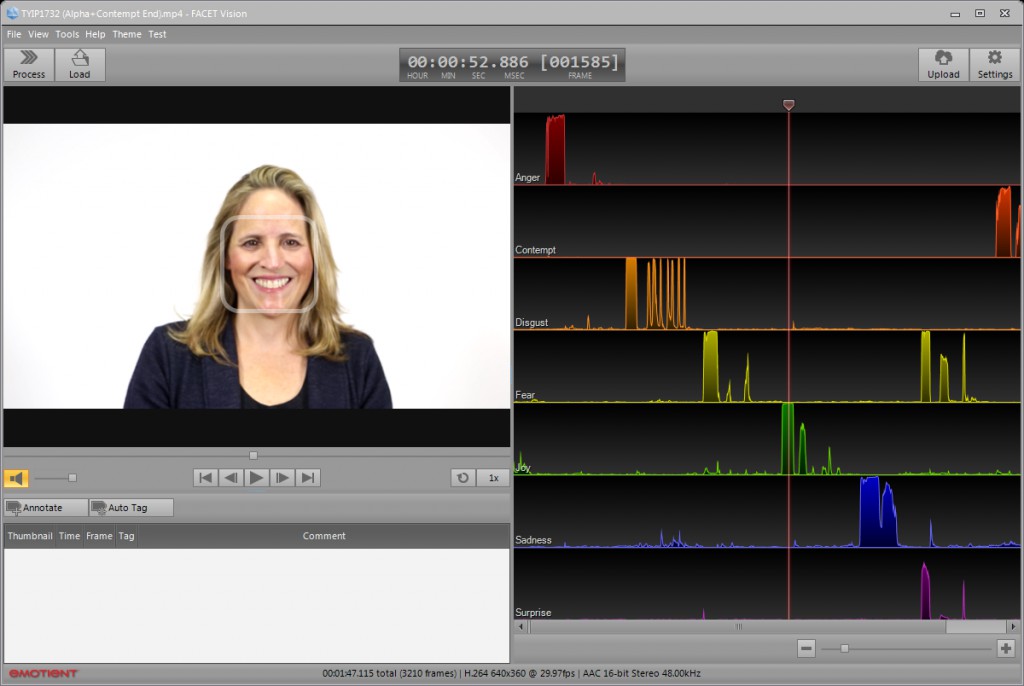Click the Auto Tag button

click(x=131, y=508)
